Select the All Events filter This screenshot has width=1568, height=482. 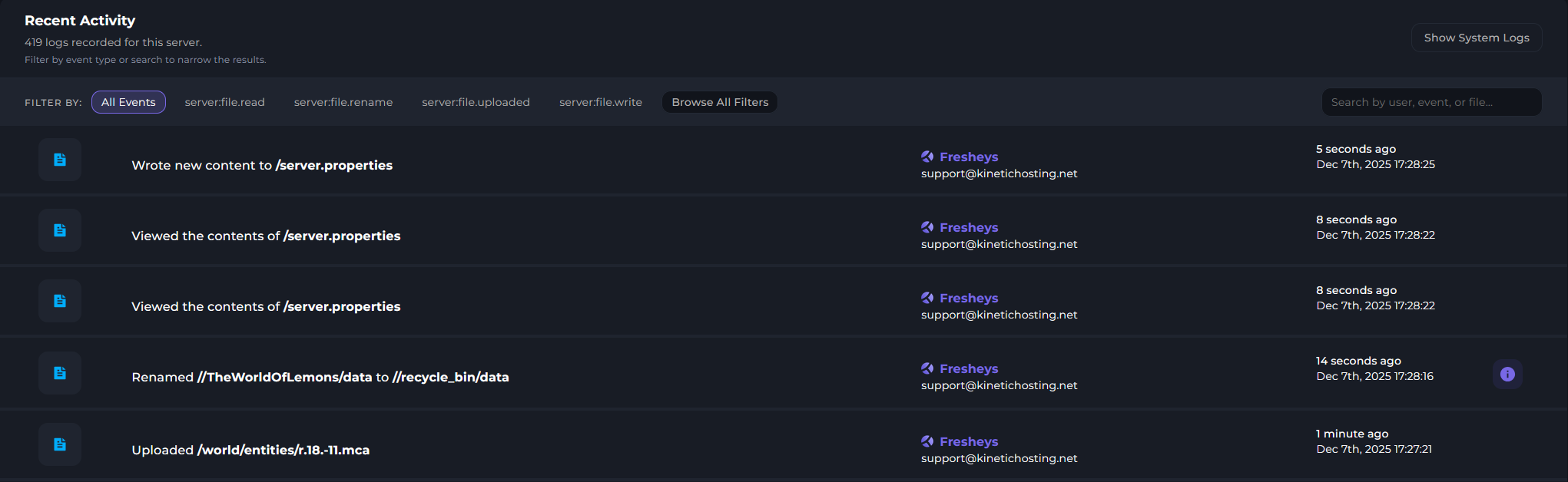[128, 102]
